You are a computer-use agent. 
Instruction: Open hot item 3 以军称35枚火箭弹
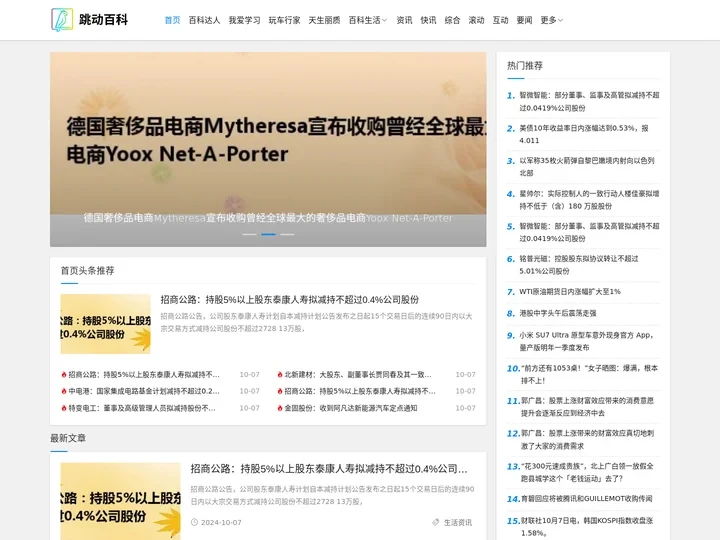[x=587, y=167]
